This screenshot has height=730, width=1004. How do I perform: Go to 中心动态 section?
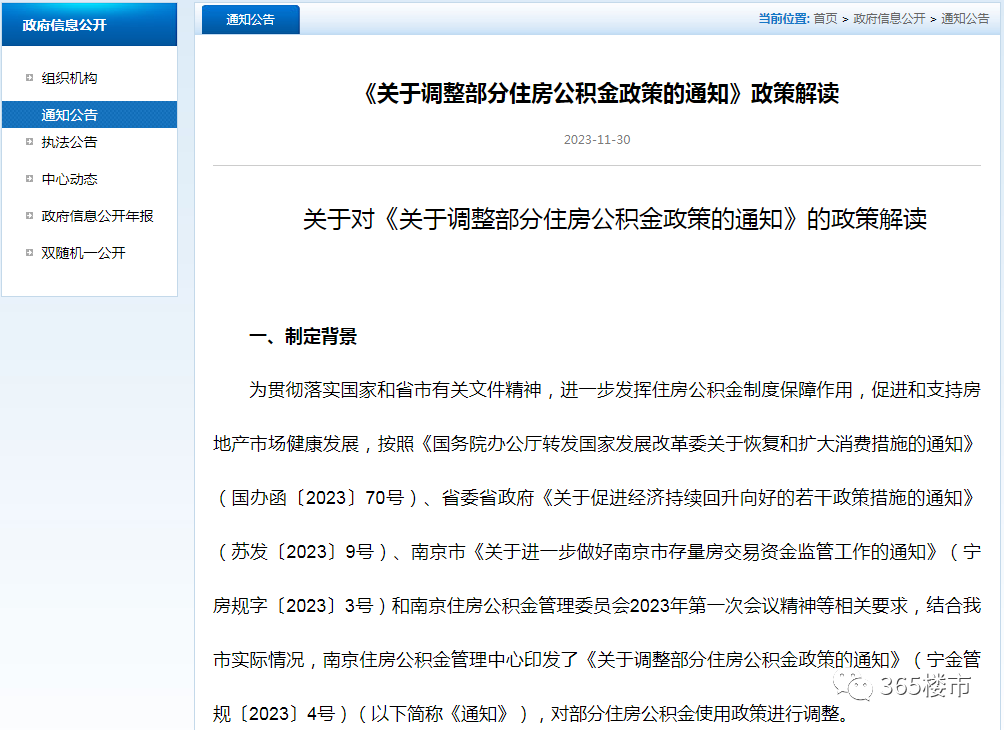(69, 179)
